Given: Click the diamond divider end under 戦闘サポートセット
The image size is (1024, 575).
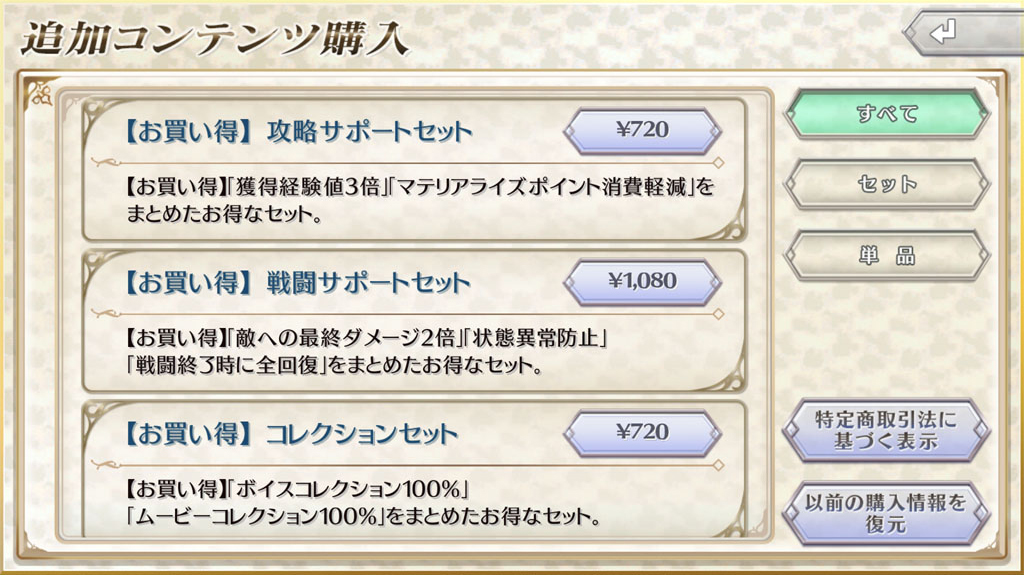Looking at the screenshot, I should coord(718,313).
